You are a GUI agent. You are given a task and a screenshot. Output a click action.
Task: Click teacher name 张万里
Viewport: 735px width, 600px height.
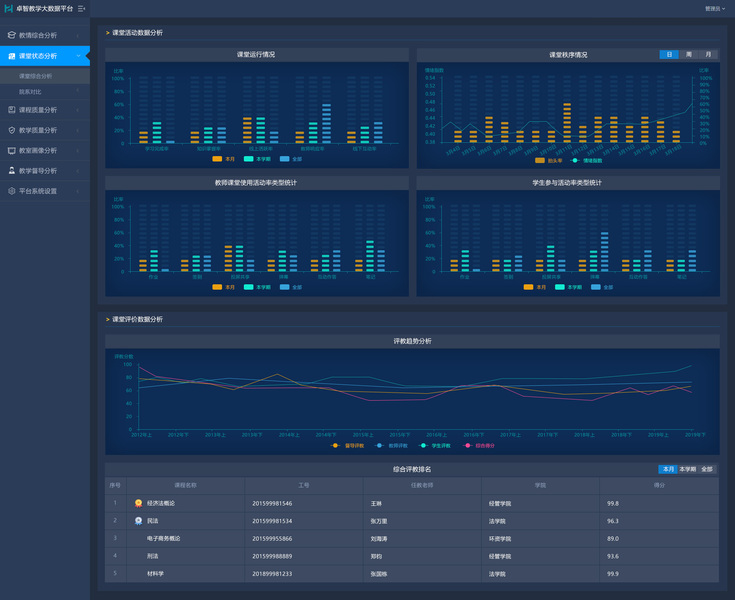(x=379, y=521)
